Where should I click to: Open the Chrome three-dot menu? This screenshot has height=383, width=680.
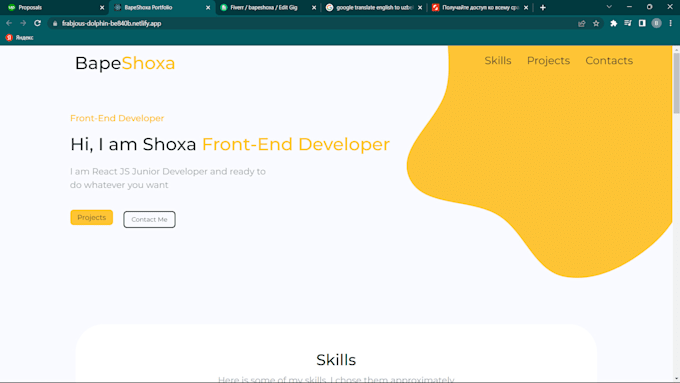tap(670, 23)
